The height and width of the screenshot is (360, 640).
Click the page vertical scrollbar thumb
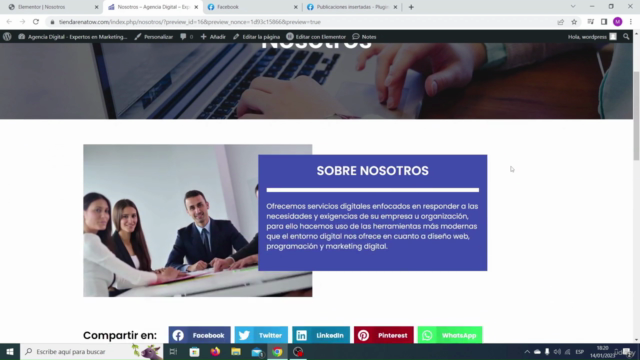click(636, 116)
